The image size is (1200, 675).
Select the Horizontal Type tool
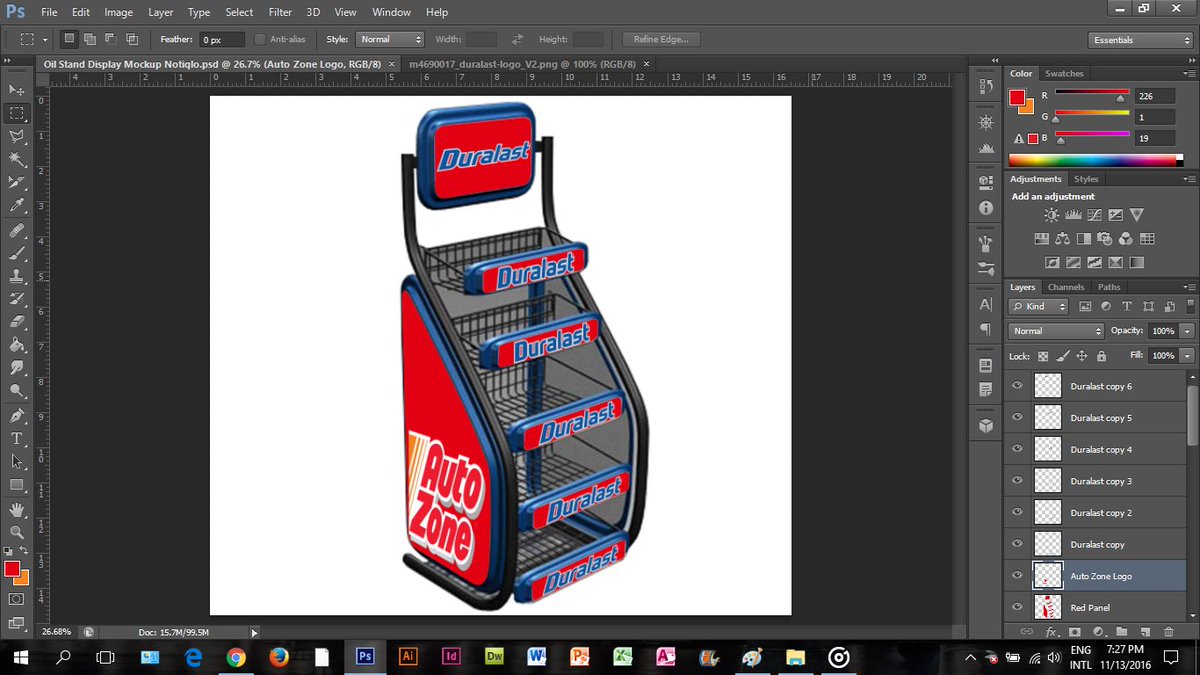(x=17, y=438)
